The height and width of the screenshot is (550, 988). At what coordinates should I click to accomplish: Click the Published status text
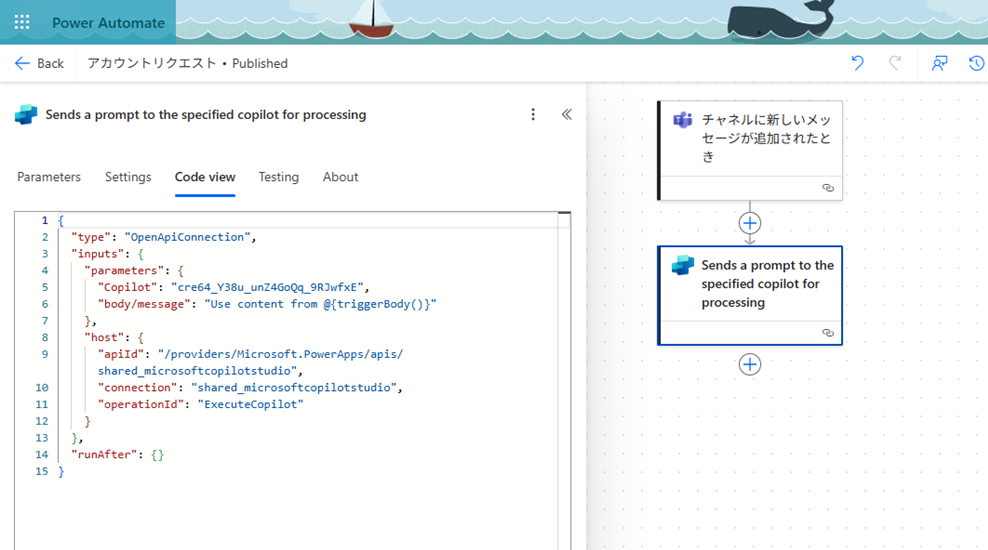(x=260, y=63)
